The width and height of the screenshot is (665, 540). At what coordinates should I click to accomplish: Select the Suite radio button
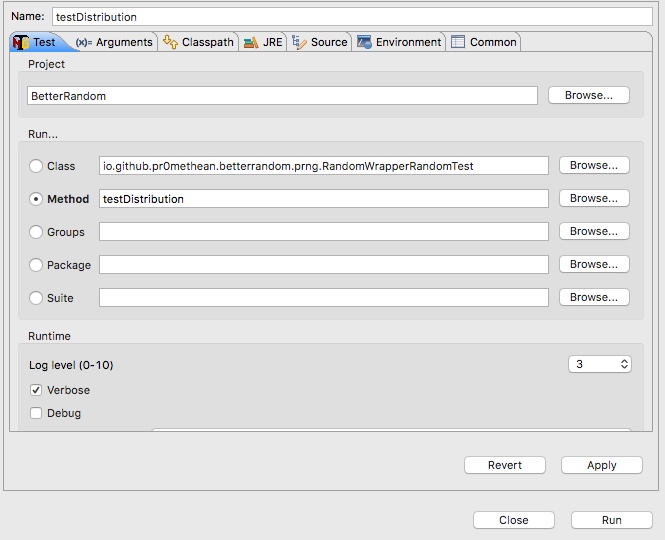36,298
